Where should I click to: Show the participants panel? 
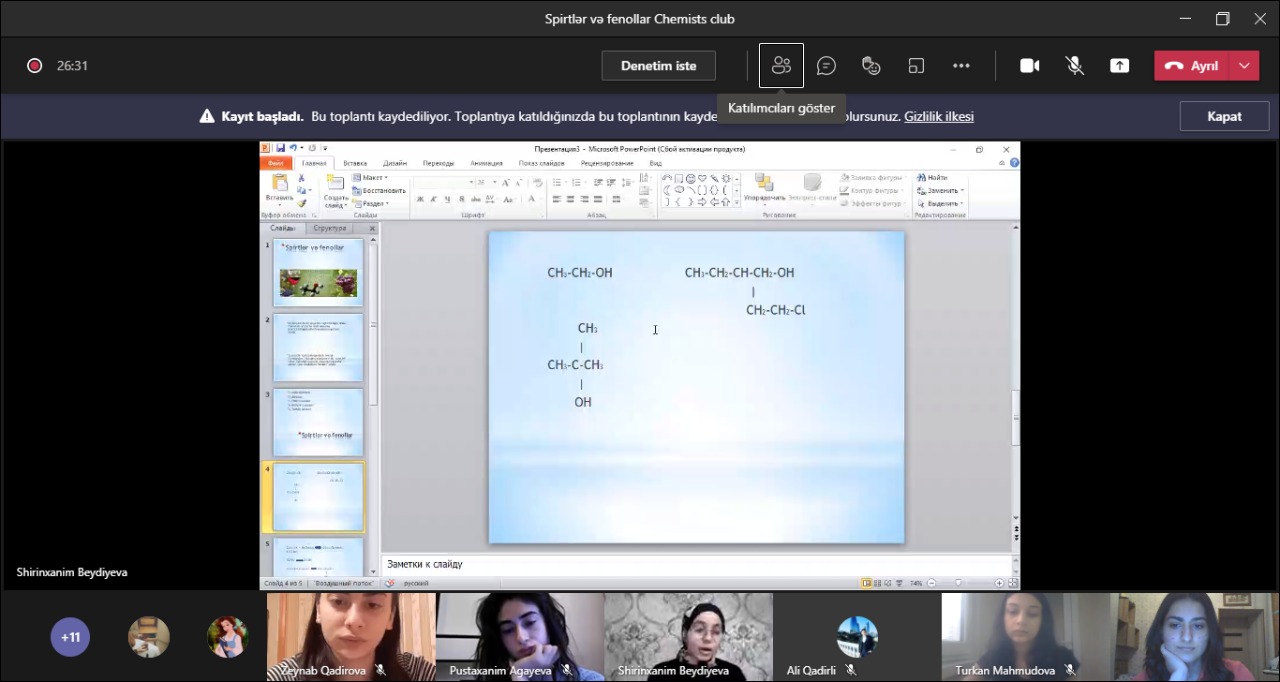pos(781,66)
